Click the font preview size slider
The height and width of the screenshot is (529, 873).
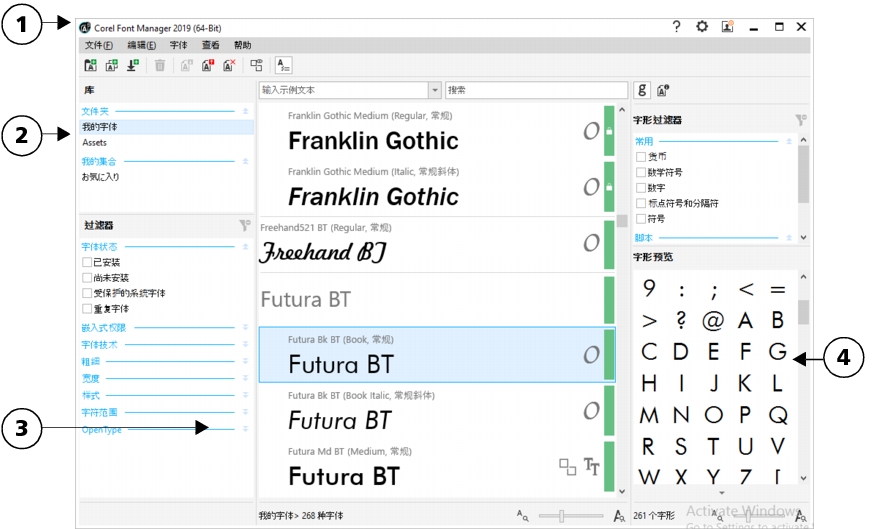[x=563, y=515]
